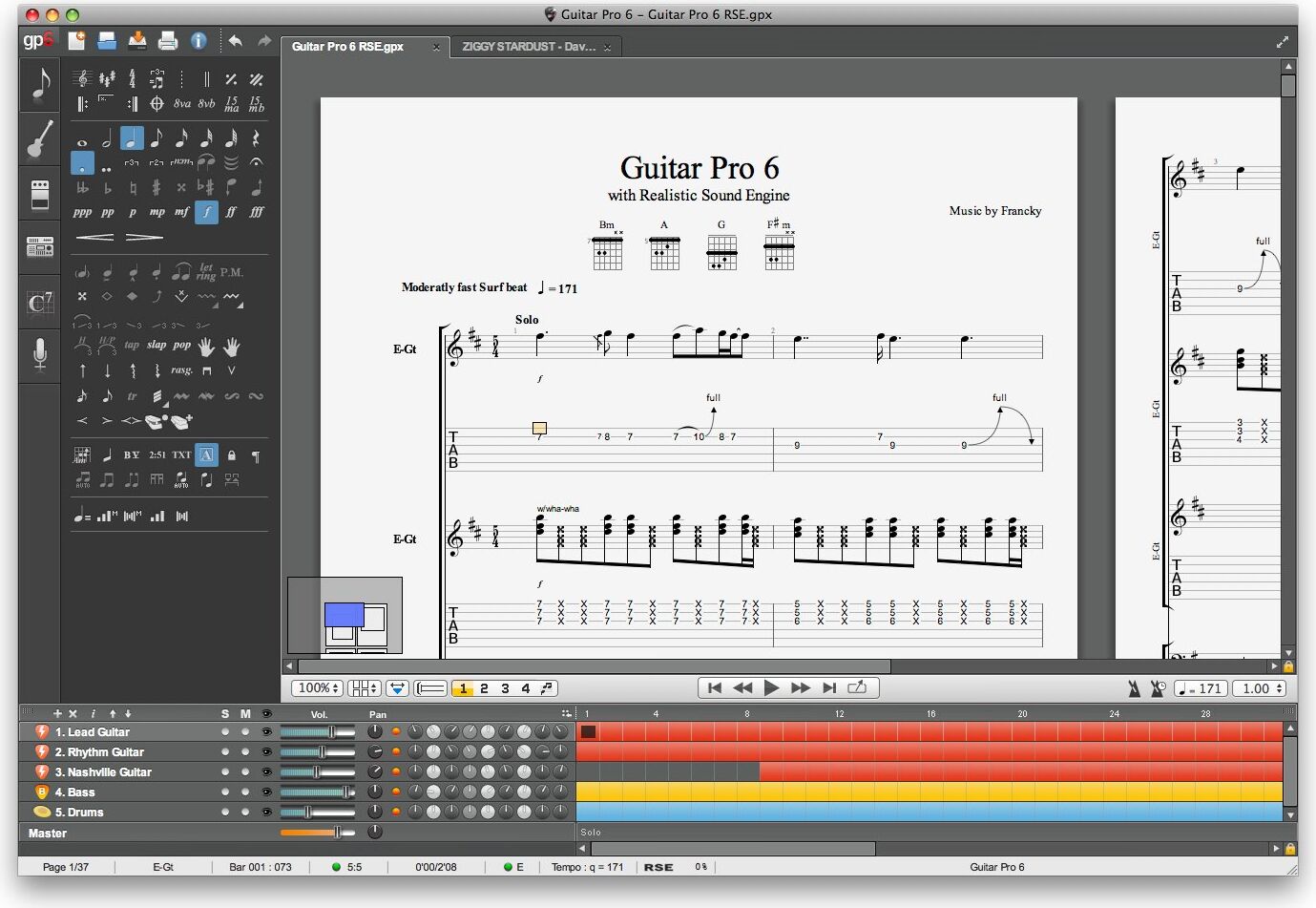Open the 100% zoom dropdown
This screenshot has width=1316, height=908.
(318, 687)
